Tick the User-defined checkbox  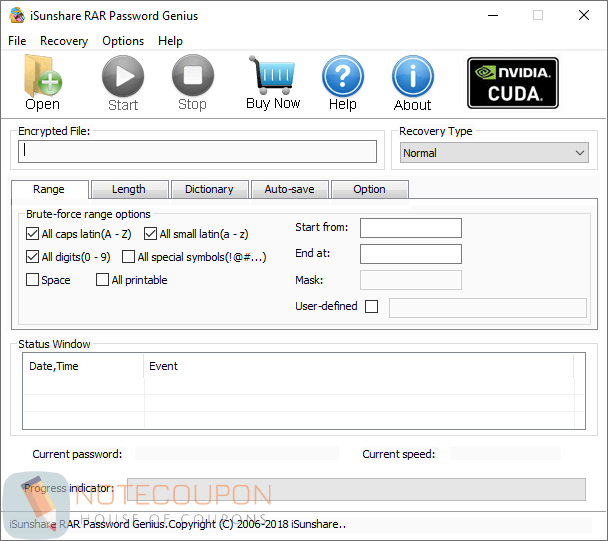point(371,306)
